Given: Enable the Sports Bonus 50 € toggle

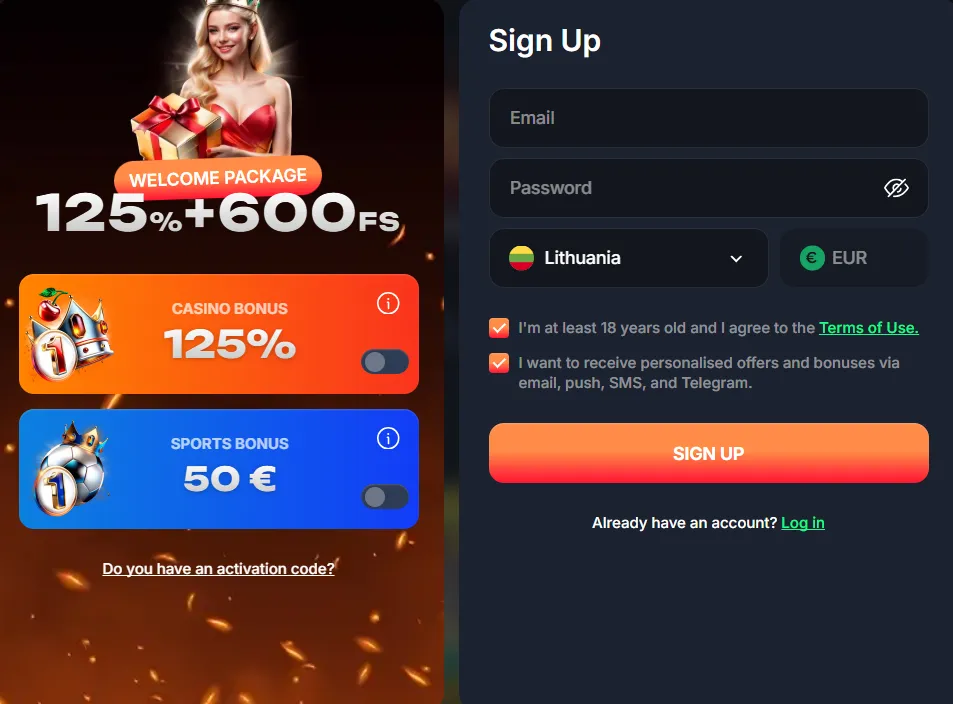Looking at the screenshot, I should (385, 497).
